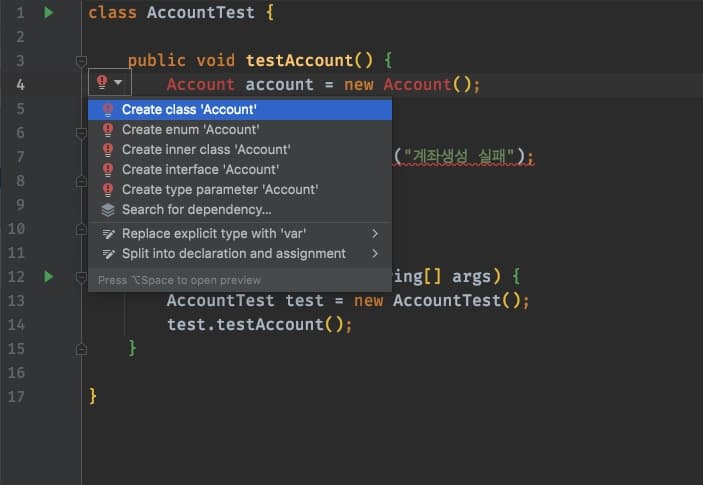Click the error bulb icon beside Create enum
The height and width of the screenshot is (485, 703).
point(108,130)
